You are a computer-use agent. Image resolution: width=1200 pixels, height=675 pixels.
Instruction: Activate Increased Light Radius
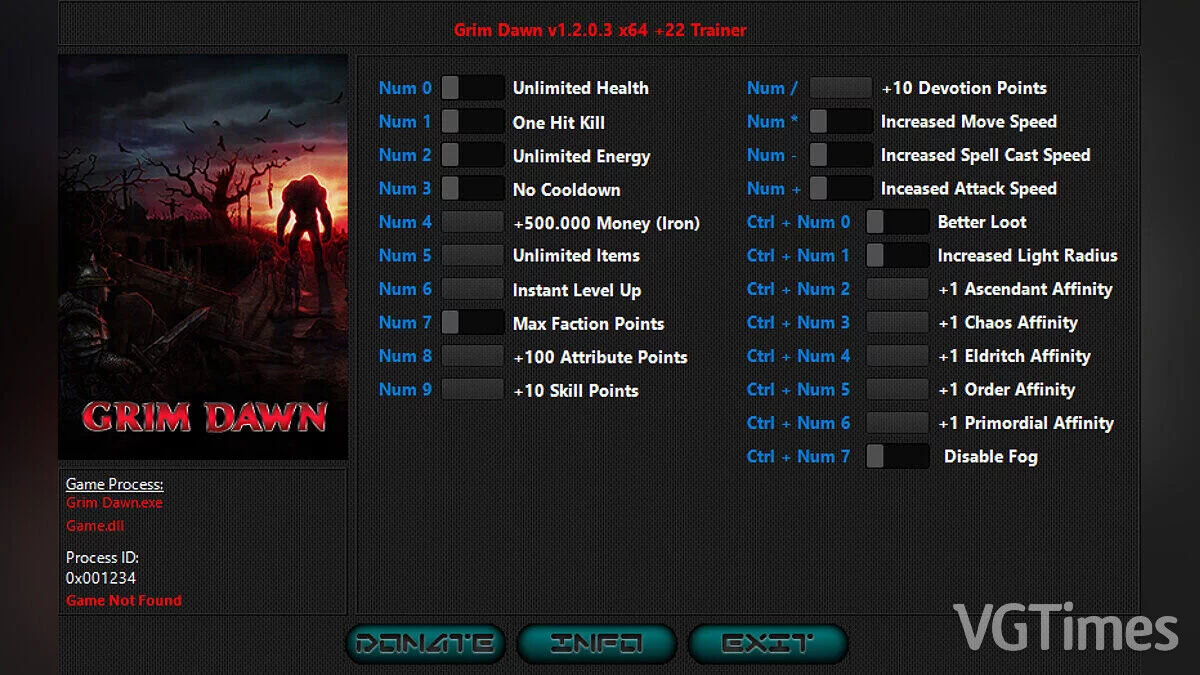click(897, 255)
